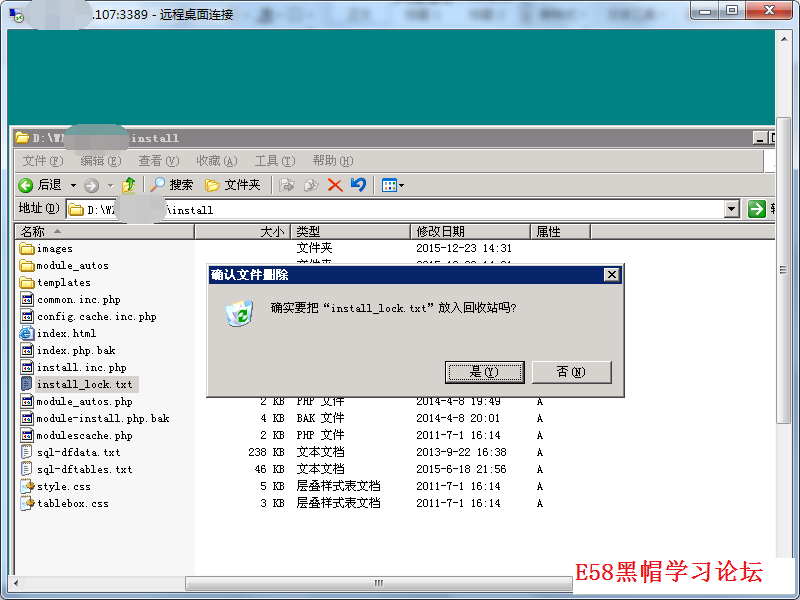The image size is (800, 600).
Task: Open the 文件(F) menu
Action: click(42, 161)
